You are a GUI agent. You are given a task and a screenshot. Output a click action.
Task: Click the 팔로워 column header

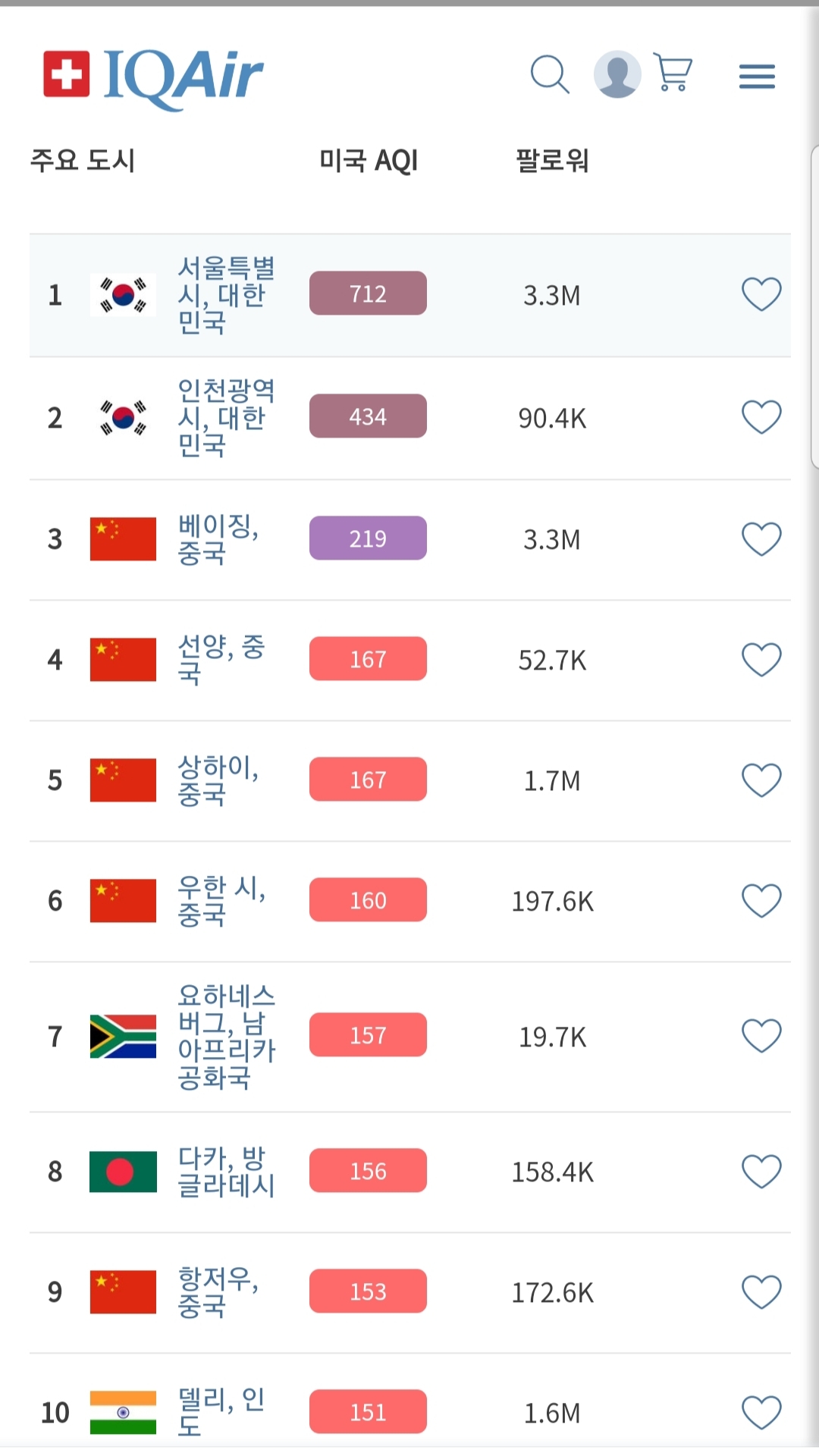[552, 161]
